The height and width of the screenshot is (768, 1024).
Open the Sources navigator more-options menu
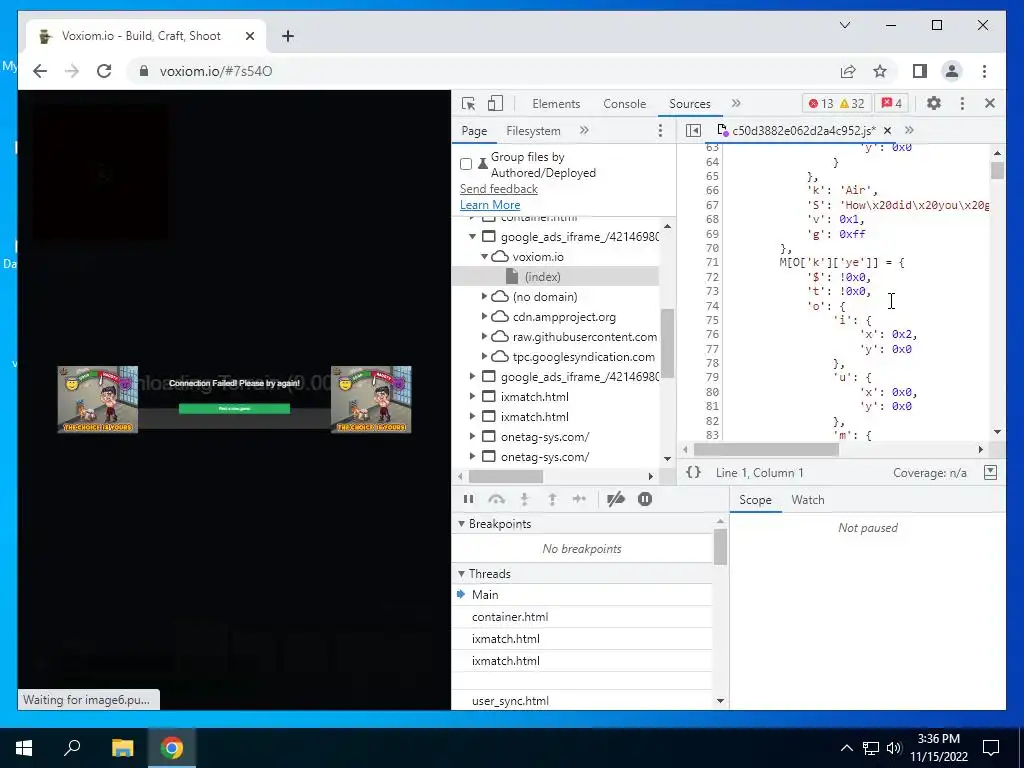[x=660, y=131]
